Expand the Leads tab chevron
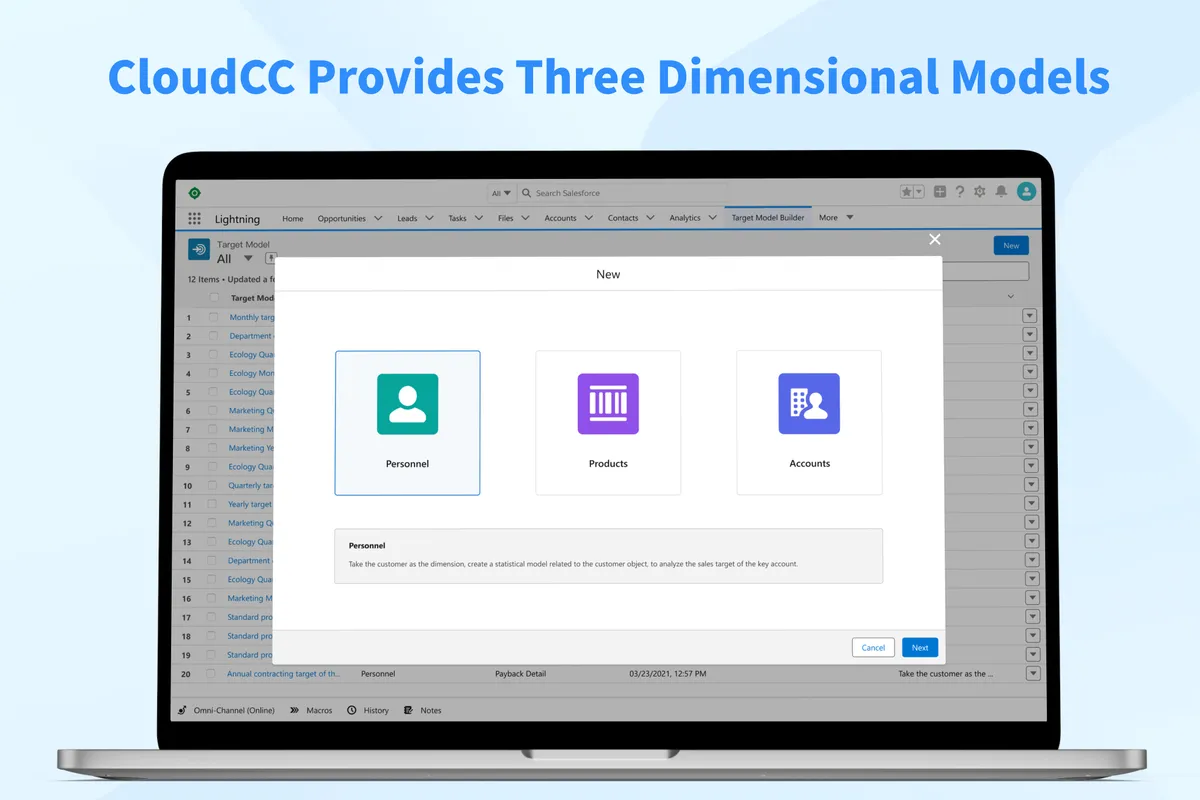 tap(429, 218)
